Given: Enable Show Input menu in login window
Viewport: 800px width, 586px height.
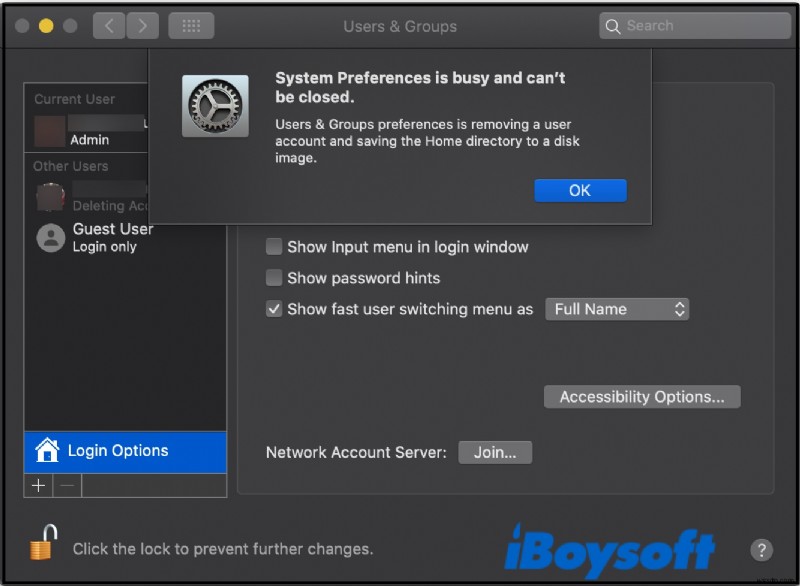Looking at the screenshot, I should pos(273,247).
